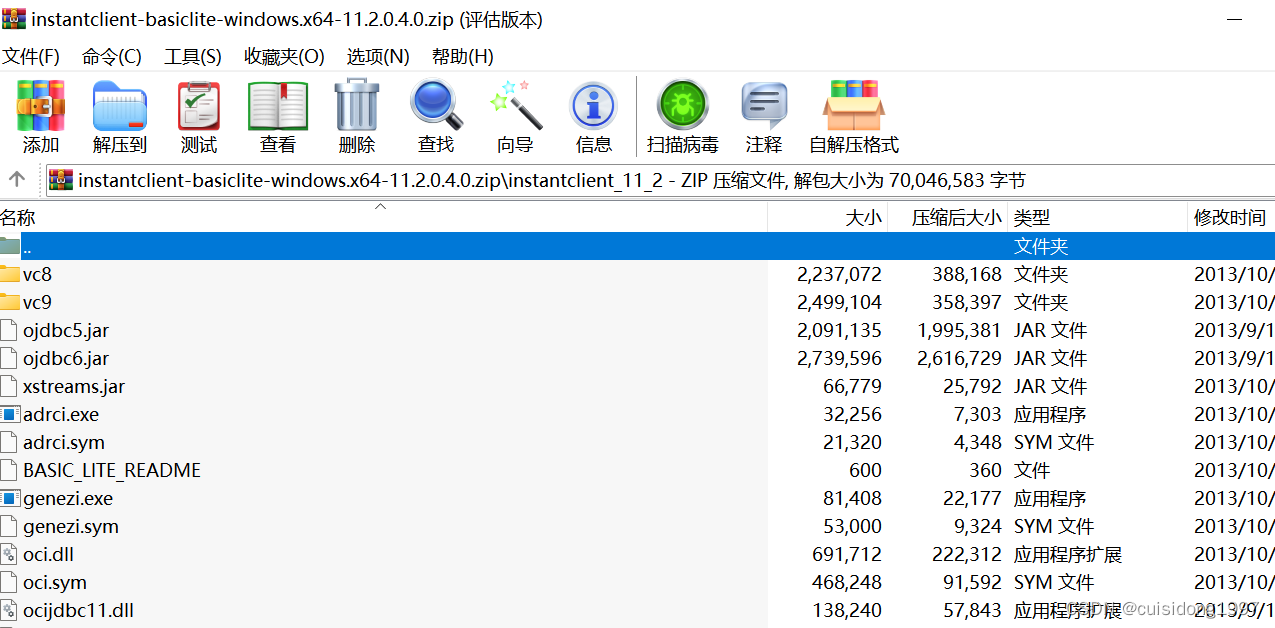Sort by 修改时间 column header
Viewport: 1275px width, 628px height.
tap(1231, 217)
